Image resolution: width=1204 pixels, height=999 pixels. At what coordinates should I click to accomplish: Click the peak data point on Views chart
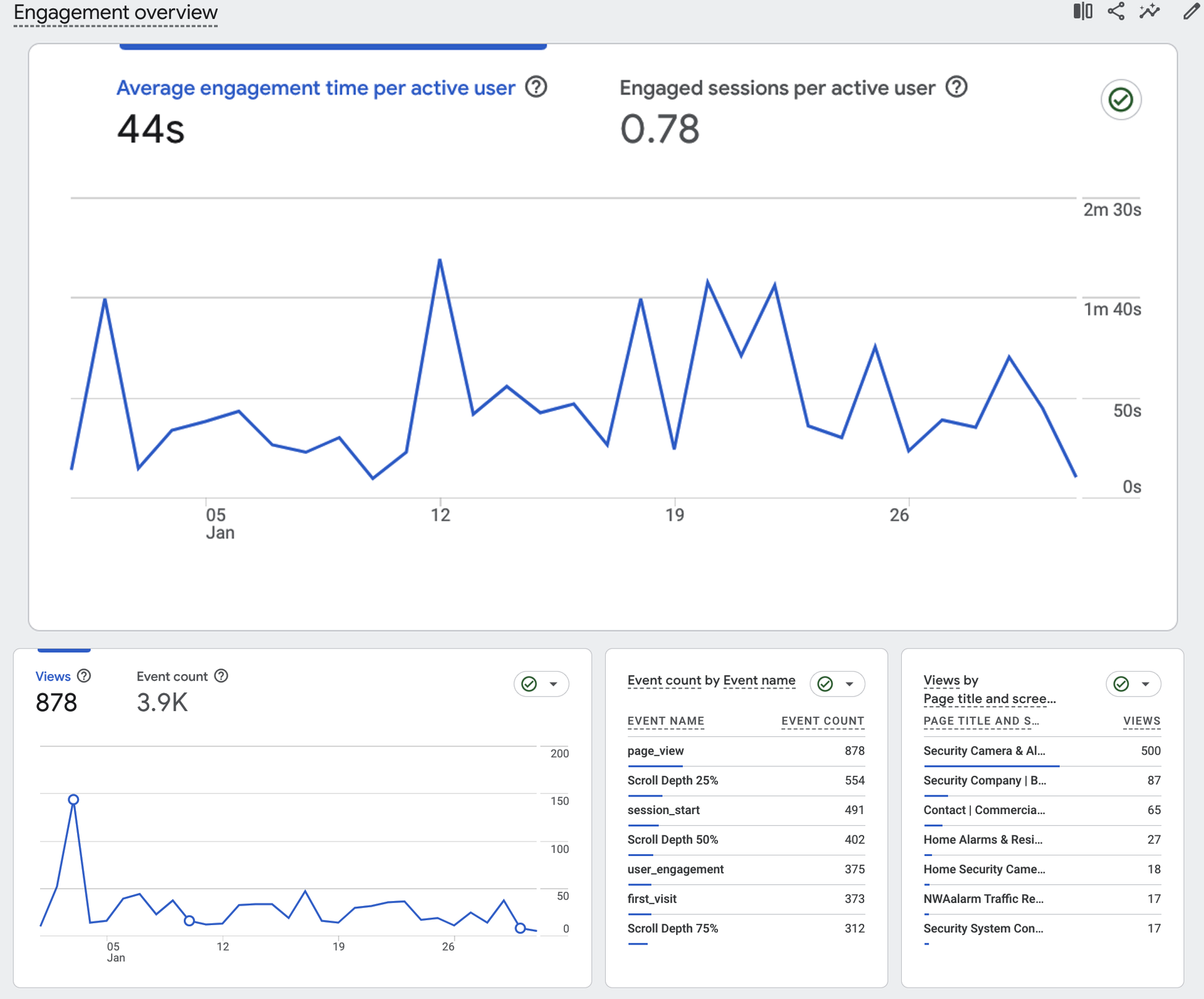[x=73, y=800]
